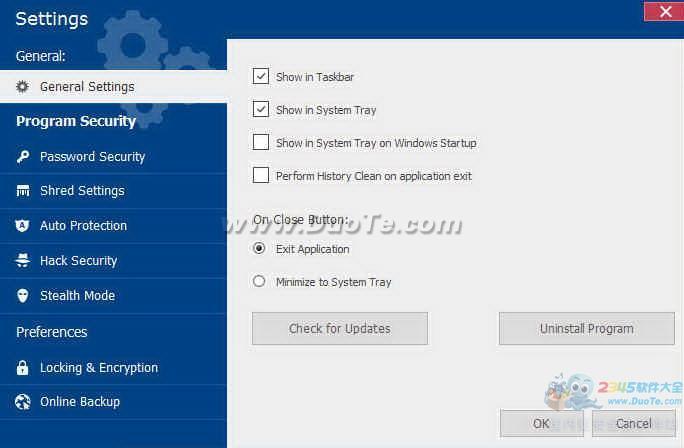Click the padlock icon for Locking & Encryption
The height and width of the screenshot is (448, 684).
click(22, 368)
